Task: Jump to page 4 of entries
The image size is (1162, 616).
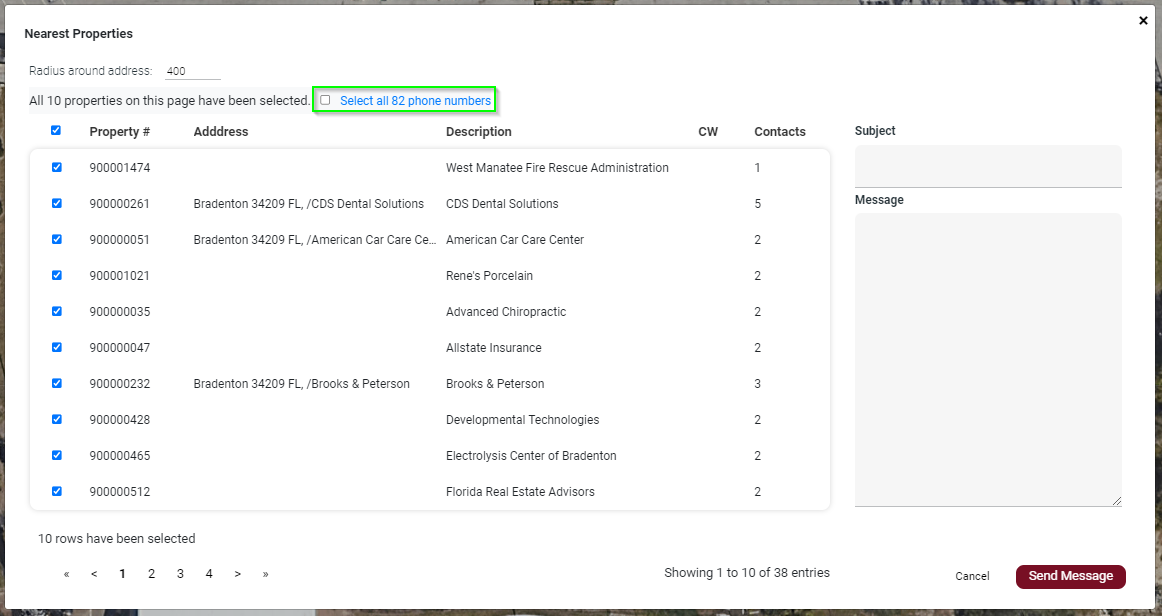Action: pyautogui.click(x=209, y=574)
